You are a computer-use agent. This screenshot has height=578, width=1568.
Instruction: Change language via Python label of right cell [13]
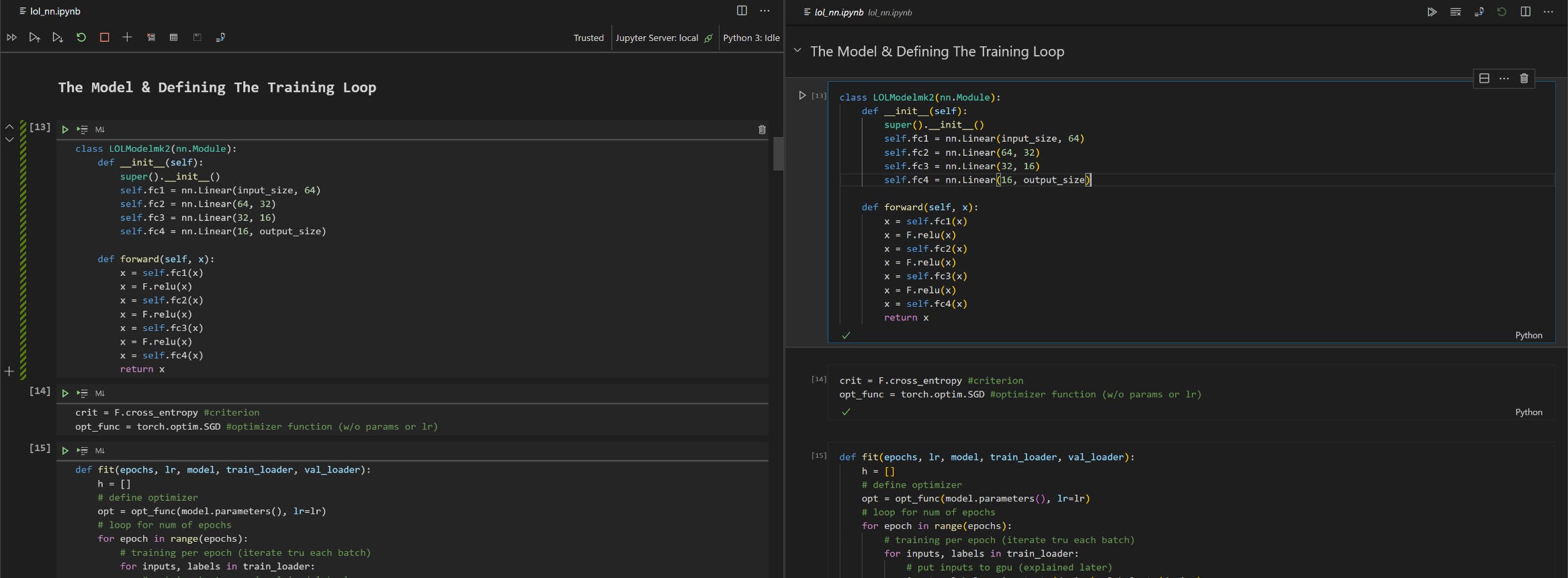click(1528, 335)
